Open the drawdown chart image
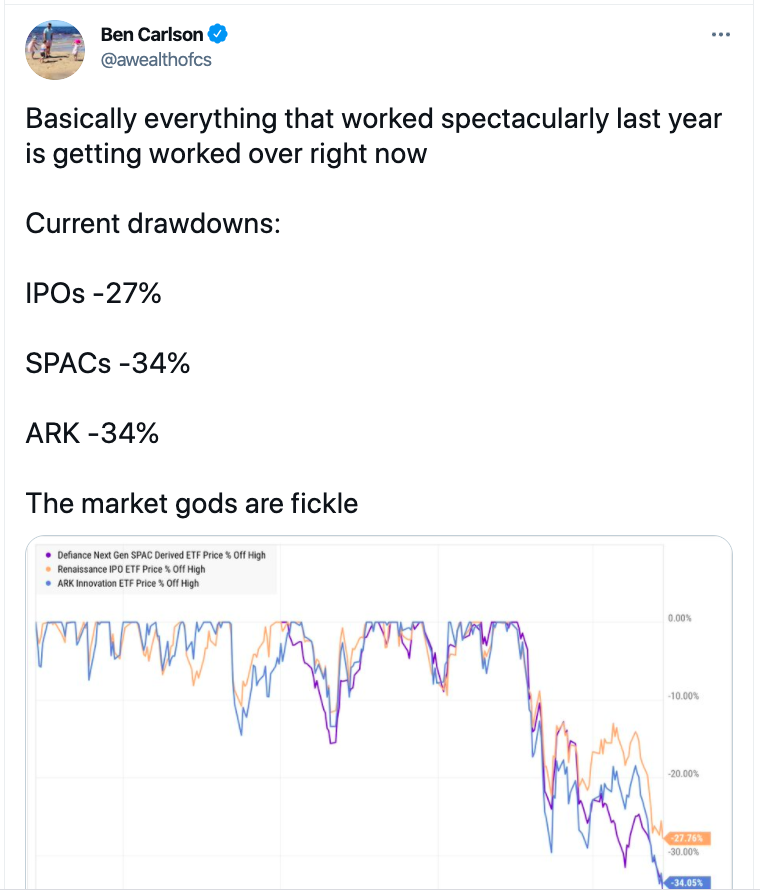This screenshot has height=891, width=760. coord(380,730)
